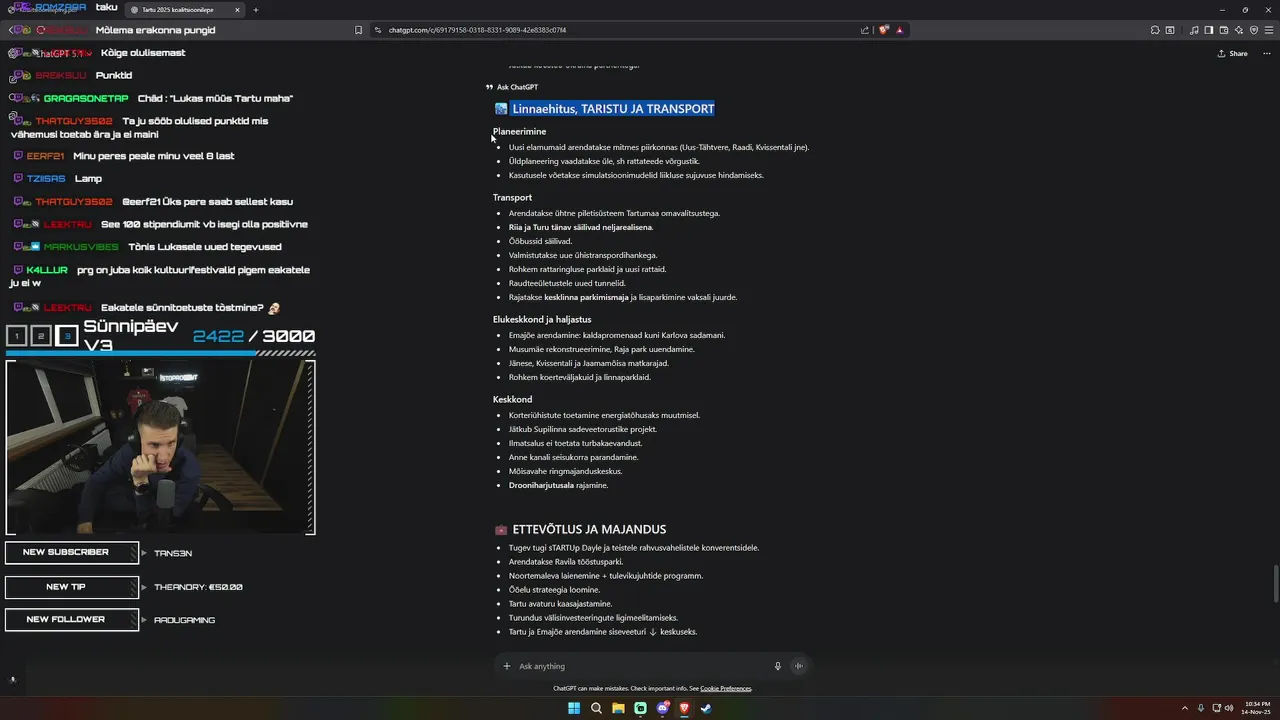This screenshot has width=1280, height=720.
Task: Click the taskbar clock showing 10:34 PM
Action: [1257, 708]
